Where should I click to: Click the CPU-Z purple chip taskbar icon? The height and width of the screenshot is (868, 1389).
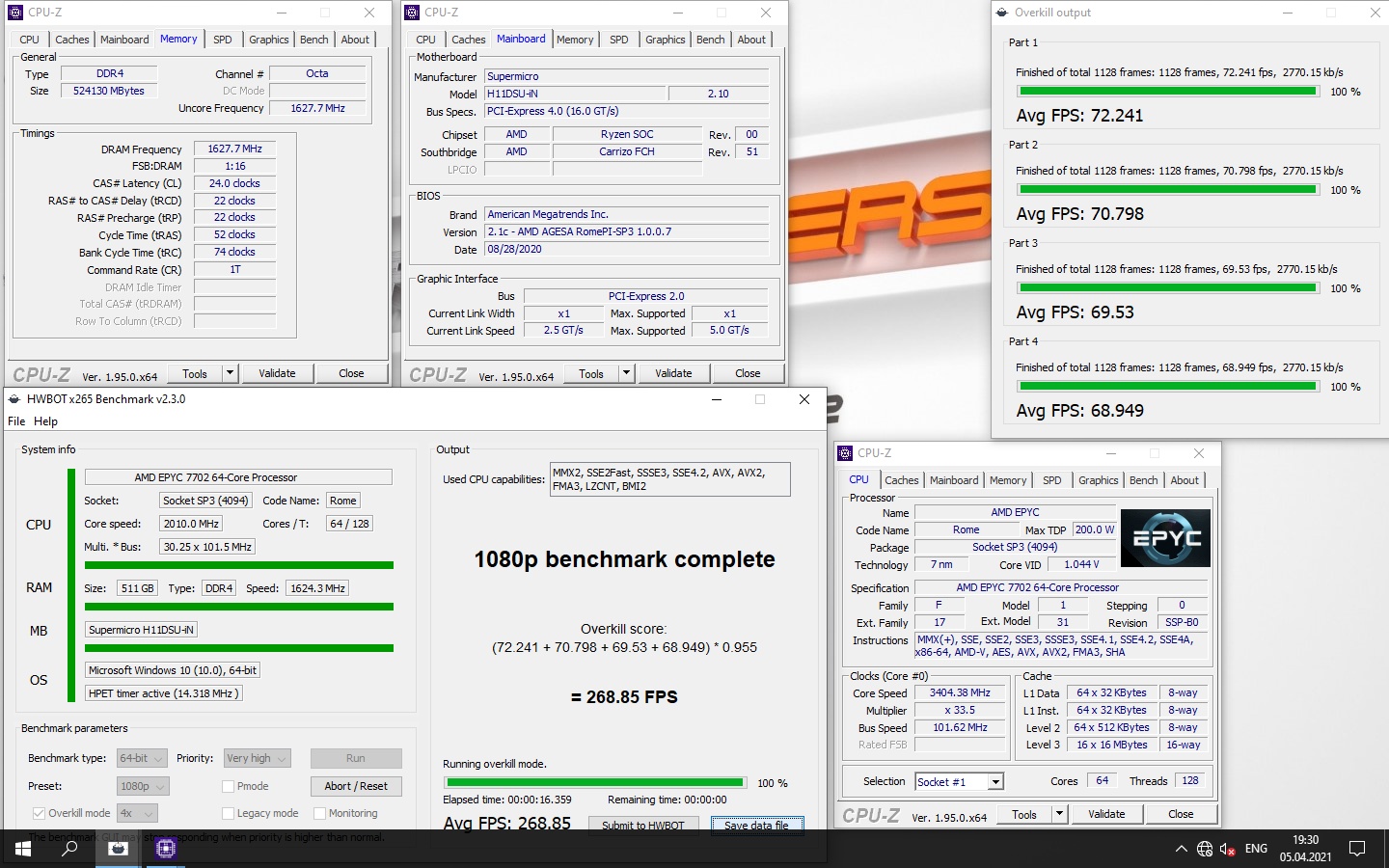click(x=165, y=849)
